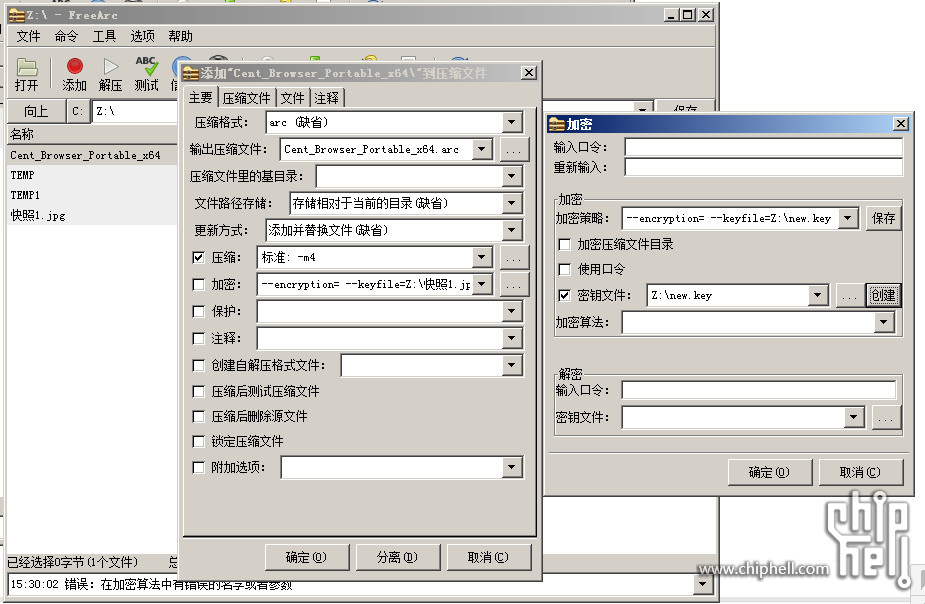Viewport: 925px width, 604px height.
Task: Select Cent_Browser_Portable_x64 in file list
Action: (85, 155)
